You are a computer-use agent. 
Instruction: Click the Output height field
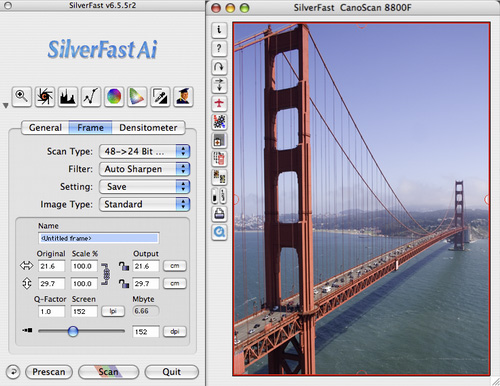(146, 284)
